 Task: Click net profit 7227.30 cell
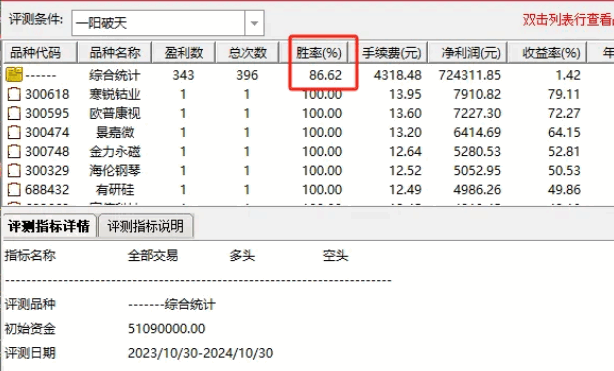pyautogui.click(x=477, y=113)
